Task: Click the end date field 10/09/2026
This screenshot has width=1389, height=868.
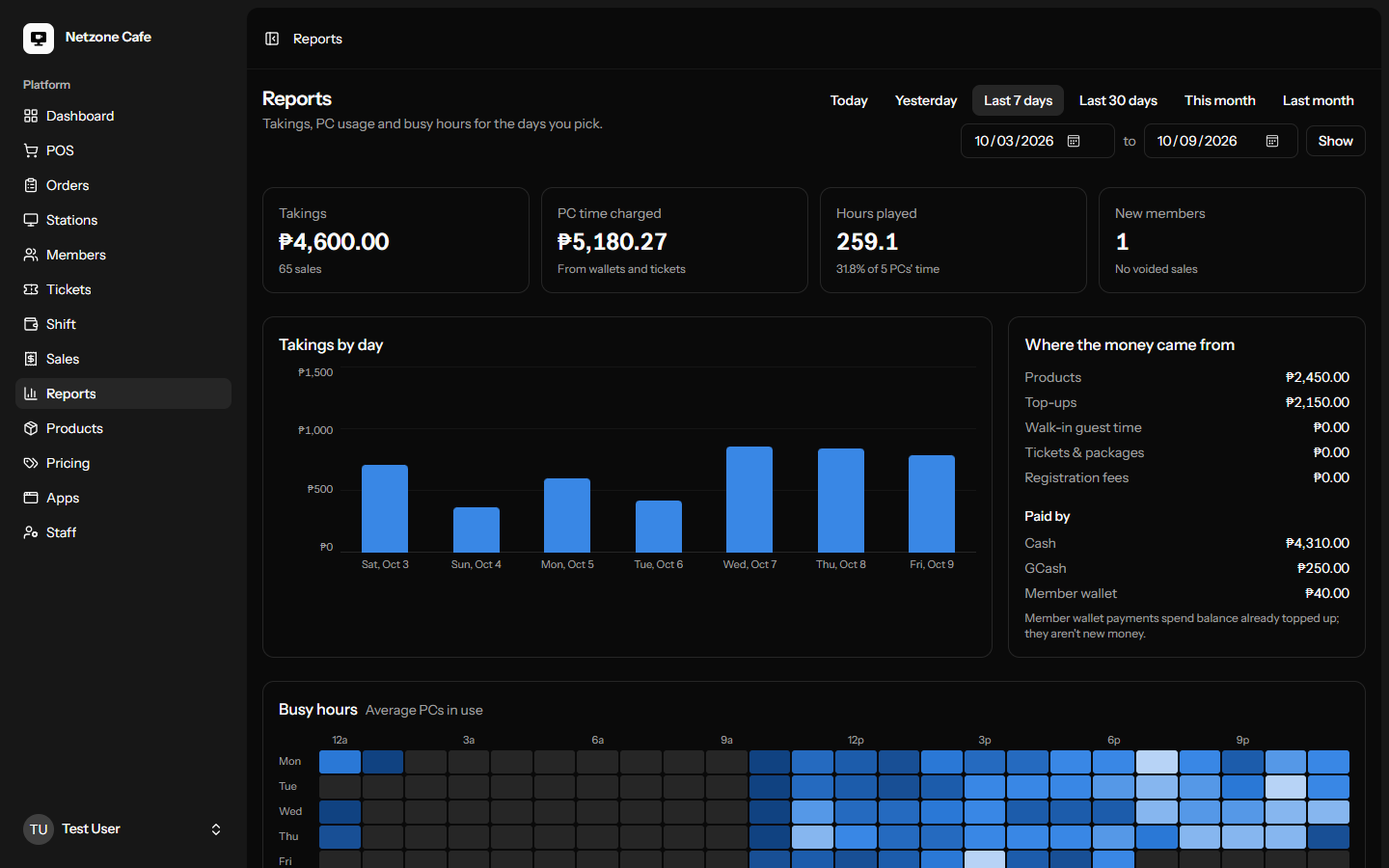Action: point(1221,141)
